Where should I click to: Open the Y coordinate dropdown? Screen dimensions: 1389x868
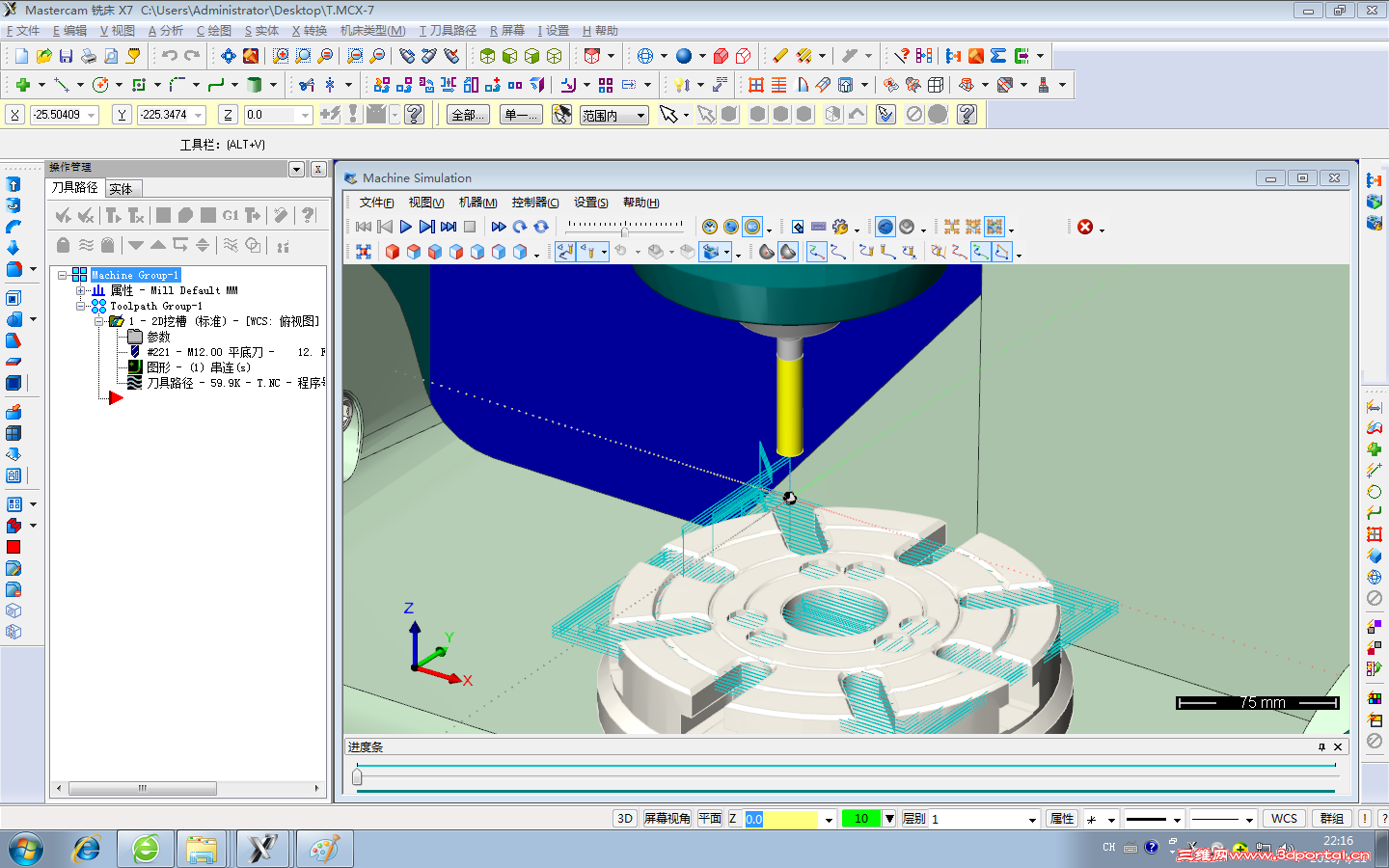199,115
